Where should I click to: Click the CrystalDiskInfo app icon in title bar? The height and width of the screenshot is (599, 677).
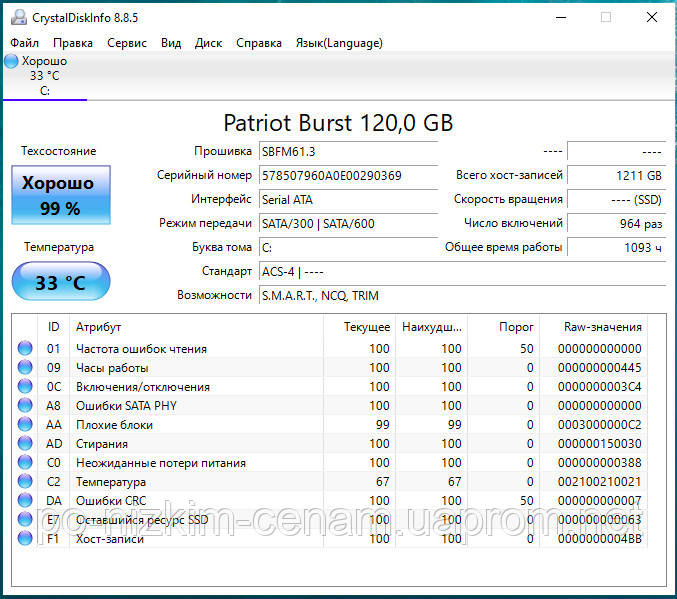[17, 17]
